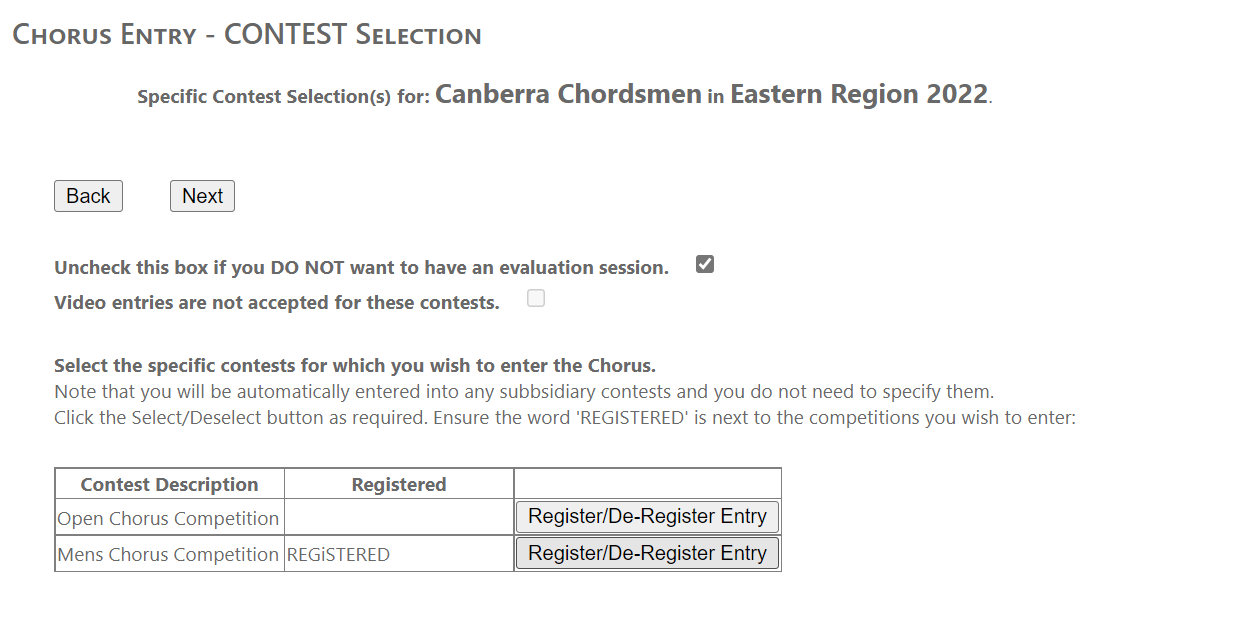Viewport: 1251px width, 643px height.
Task: Click the video entries checkbox
Action: coord(536,298)
